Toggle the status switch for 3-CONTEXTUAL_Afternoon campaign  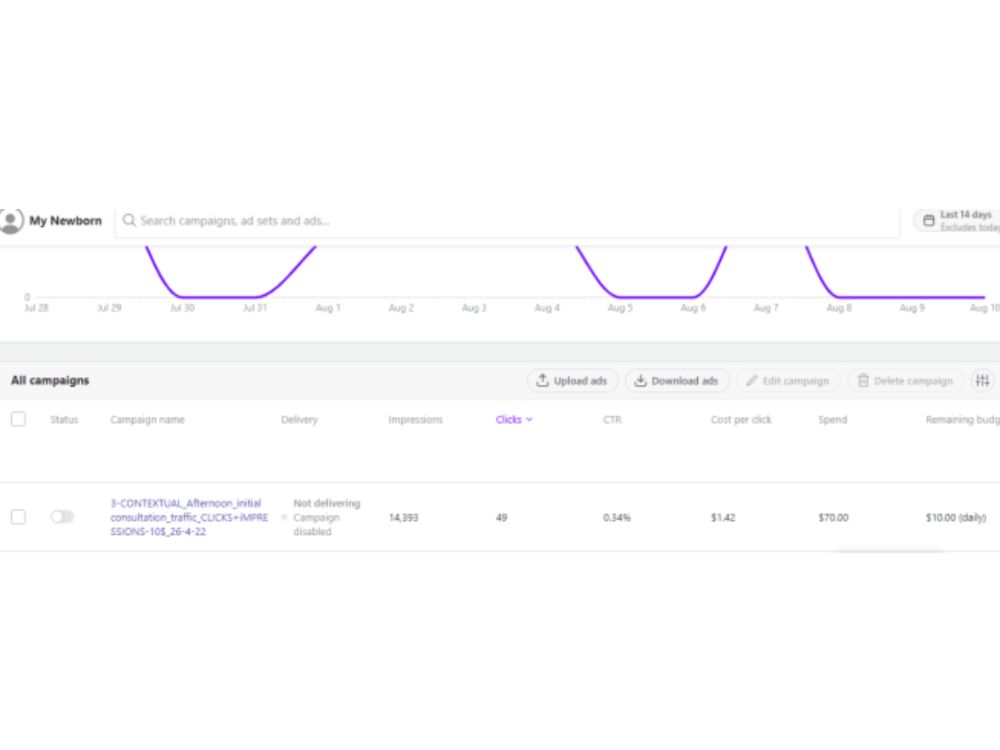click(62, 517)
